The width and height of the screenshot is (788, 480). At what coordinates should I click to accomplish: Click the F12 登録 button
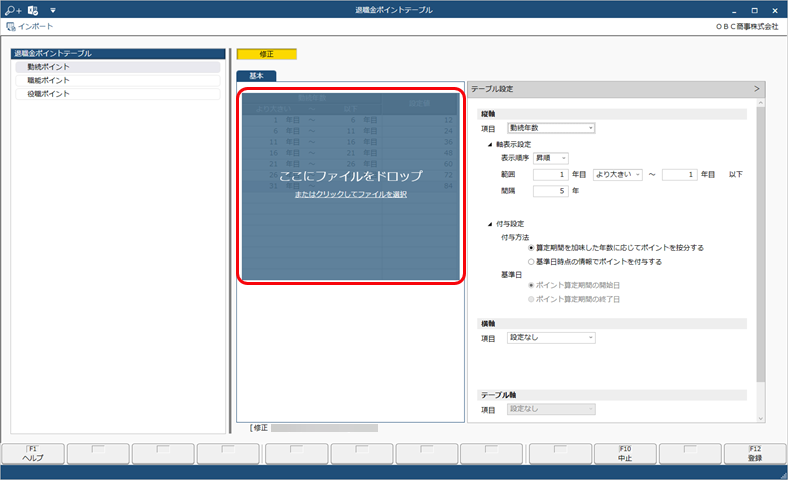click(755, 453)
